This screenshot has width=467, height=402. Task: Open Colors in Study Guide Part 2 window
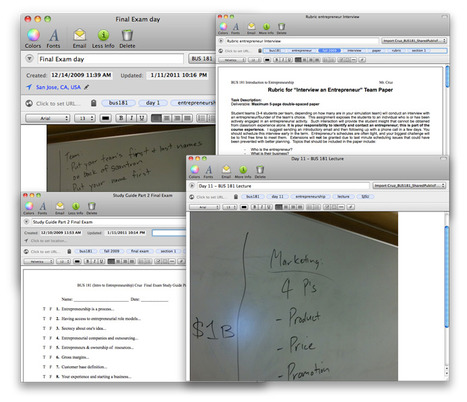29,208
